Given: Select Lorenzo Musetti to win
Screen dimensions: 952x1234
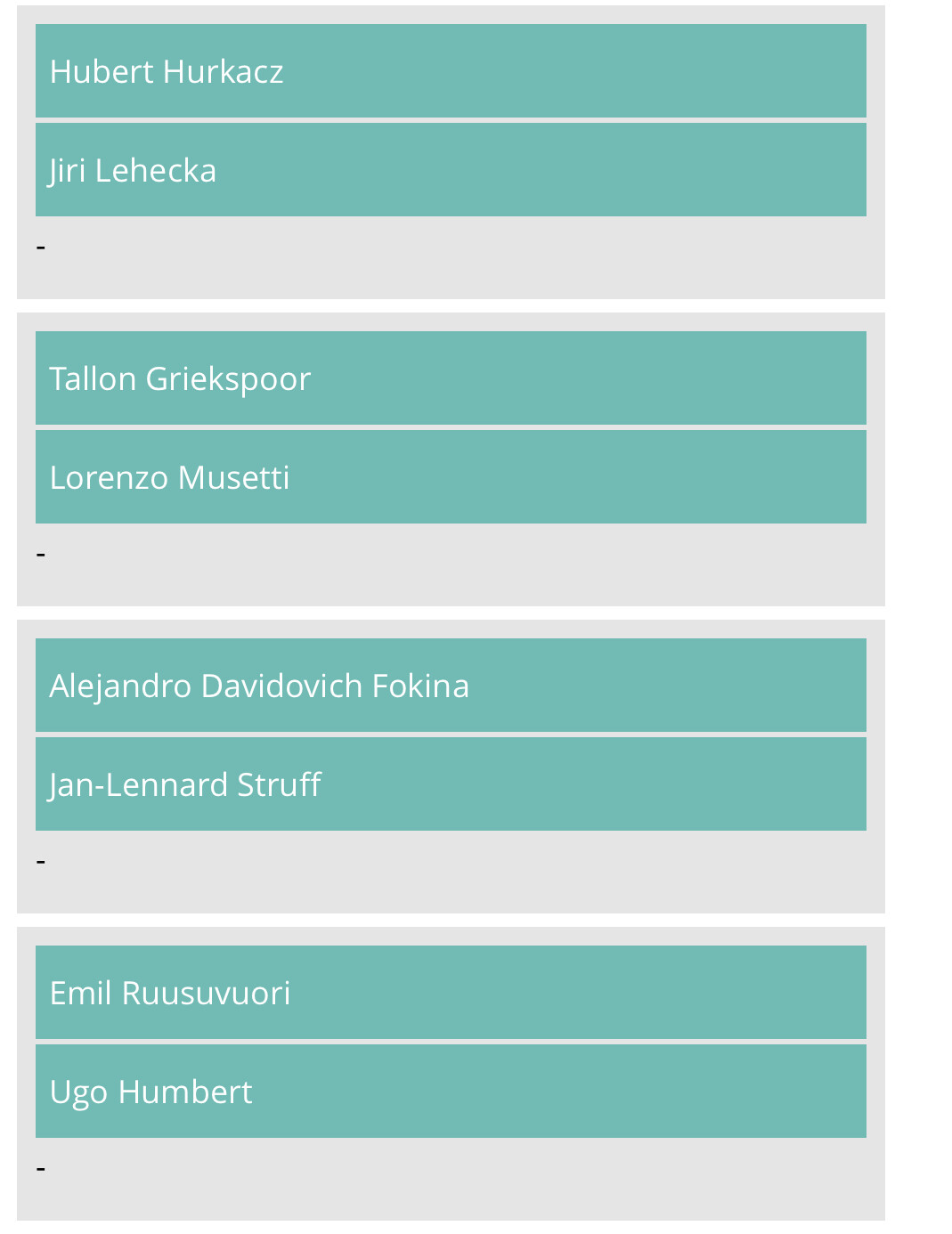Looking at the screenshot, I should pyautogui.click(x=451, y=477).
